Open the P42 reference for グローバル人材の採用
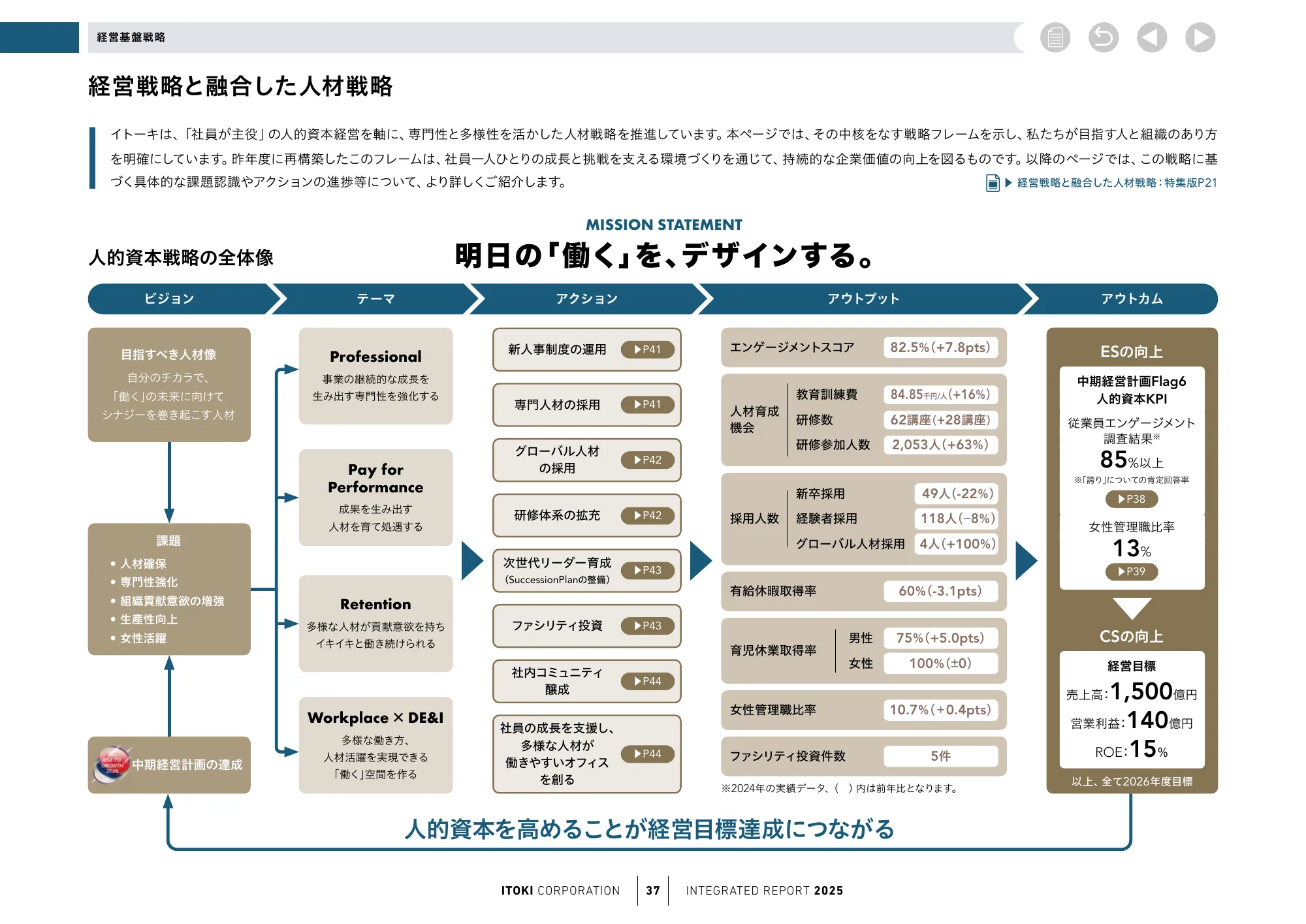The image size is (1306, 924). click(648, 460)
